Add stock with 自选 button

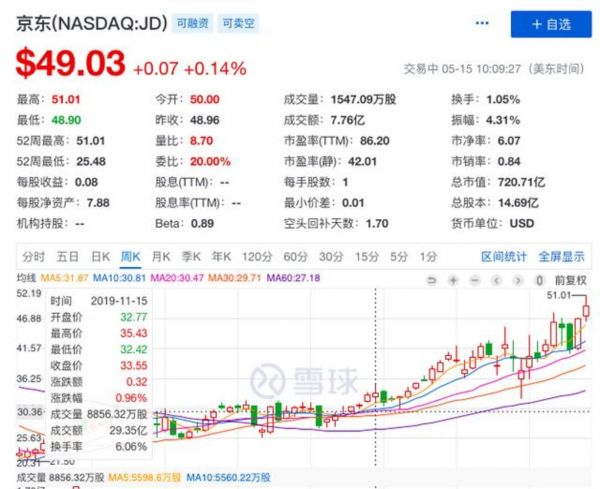coord(548,23)
